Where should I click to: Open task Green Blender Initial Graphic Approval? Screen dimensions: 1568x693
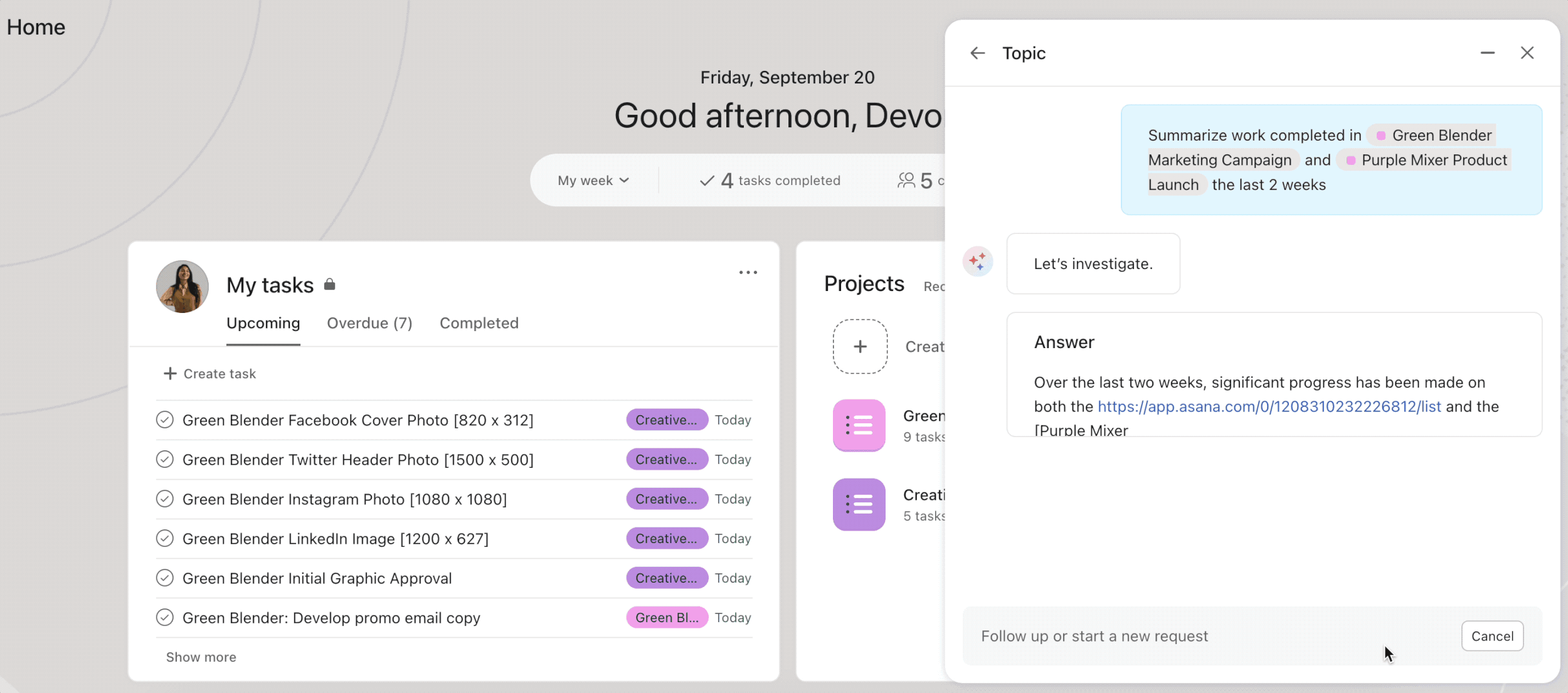coord(317,578)
